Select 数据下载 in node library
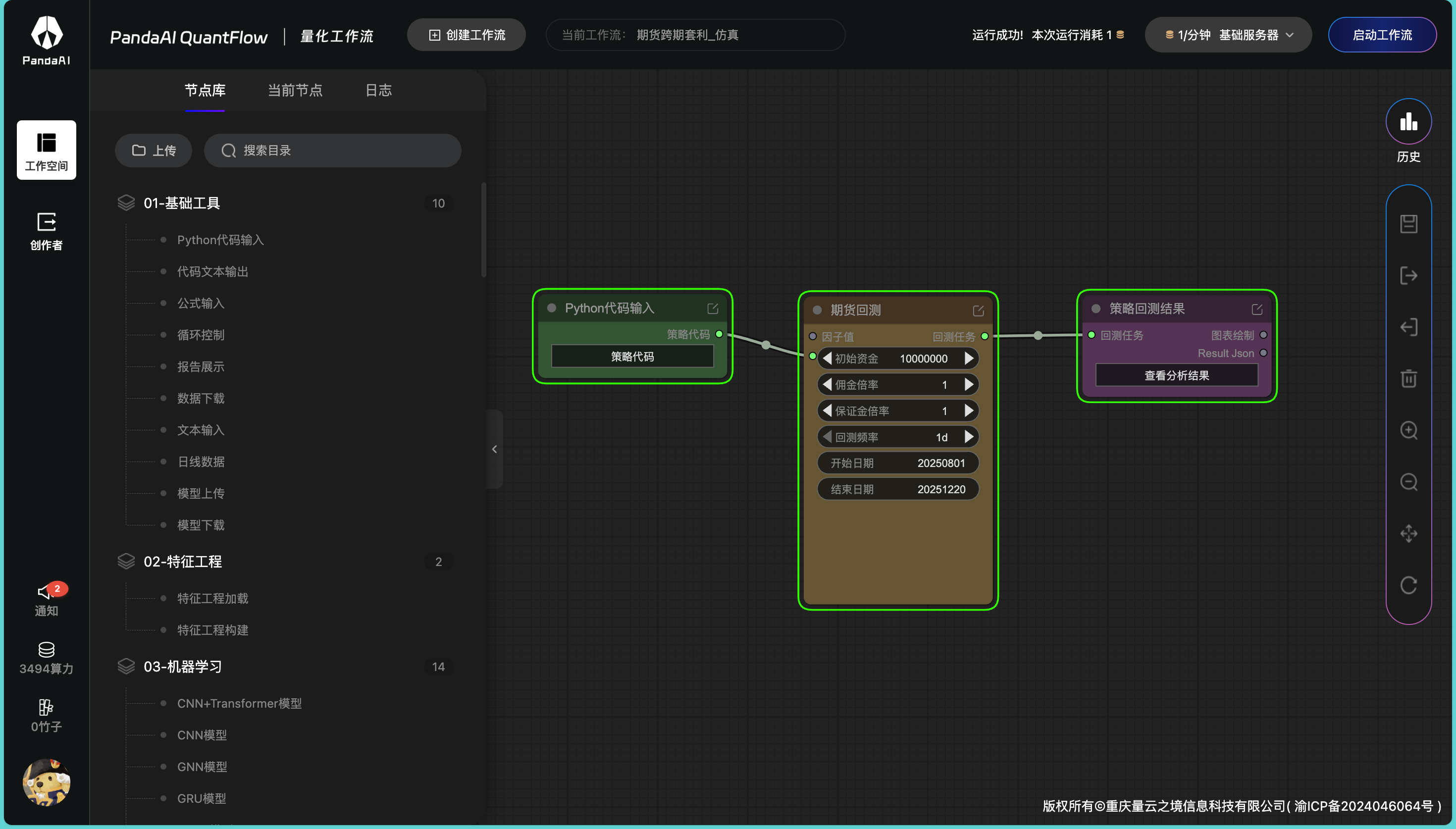The image size is (1456, 829). point(201,398)
